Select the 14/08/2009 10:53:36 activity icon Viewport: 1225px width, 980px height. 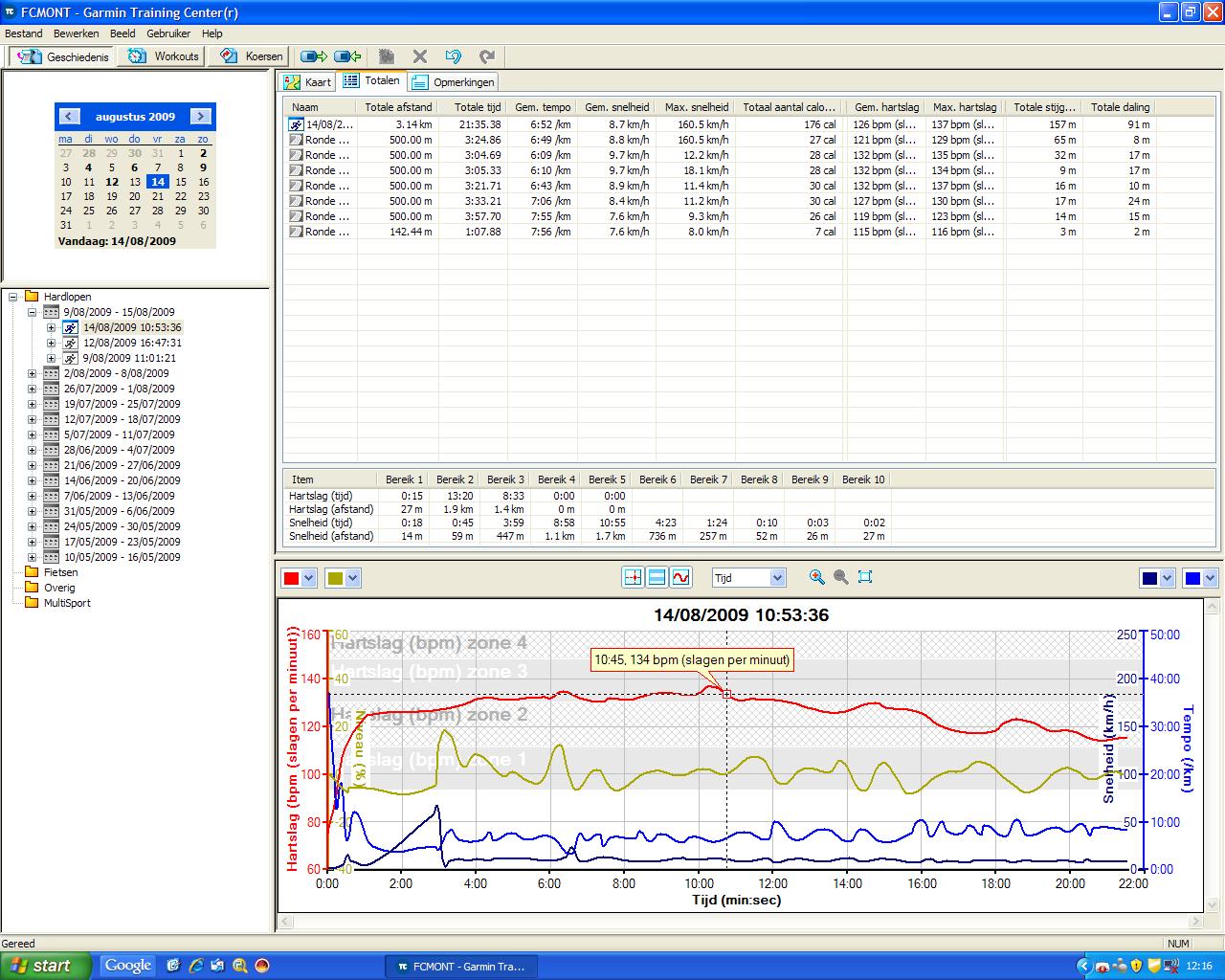(x=71, y=327)
